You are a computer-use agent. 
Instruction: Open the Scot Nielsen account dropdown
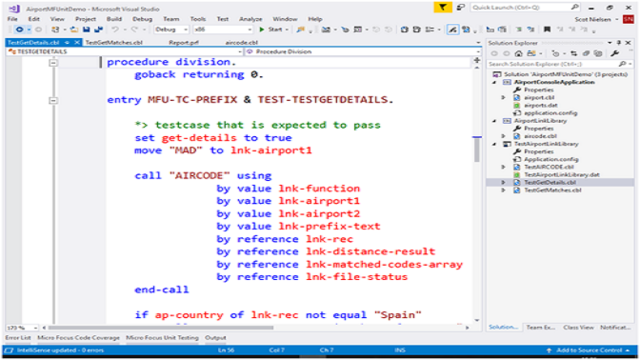(617, 19)
